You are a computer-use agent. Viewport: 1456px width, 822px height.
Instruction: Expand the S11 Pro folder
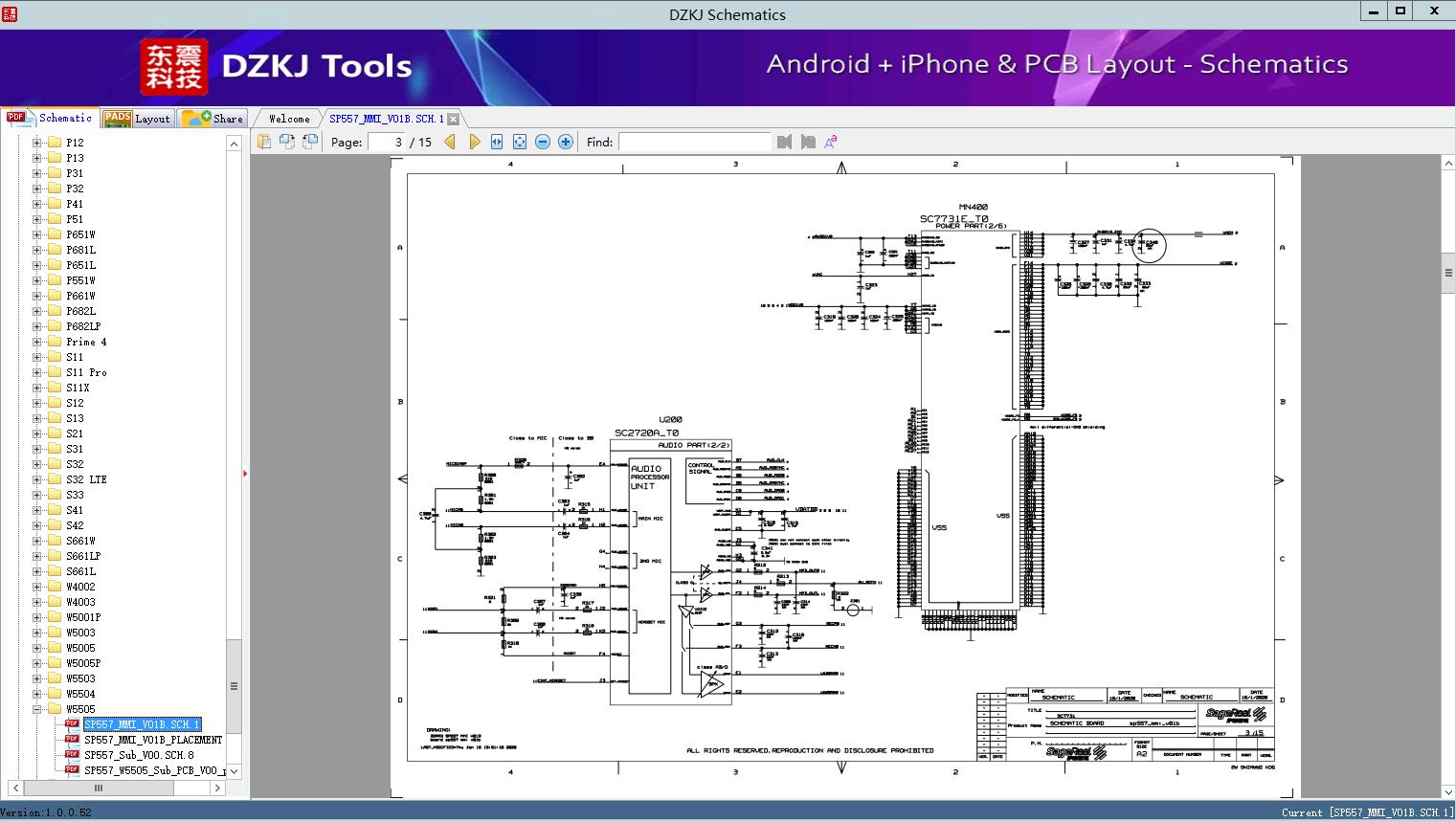36,372
